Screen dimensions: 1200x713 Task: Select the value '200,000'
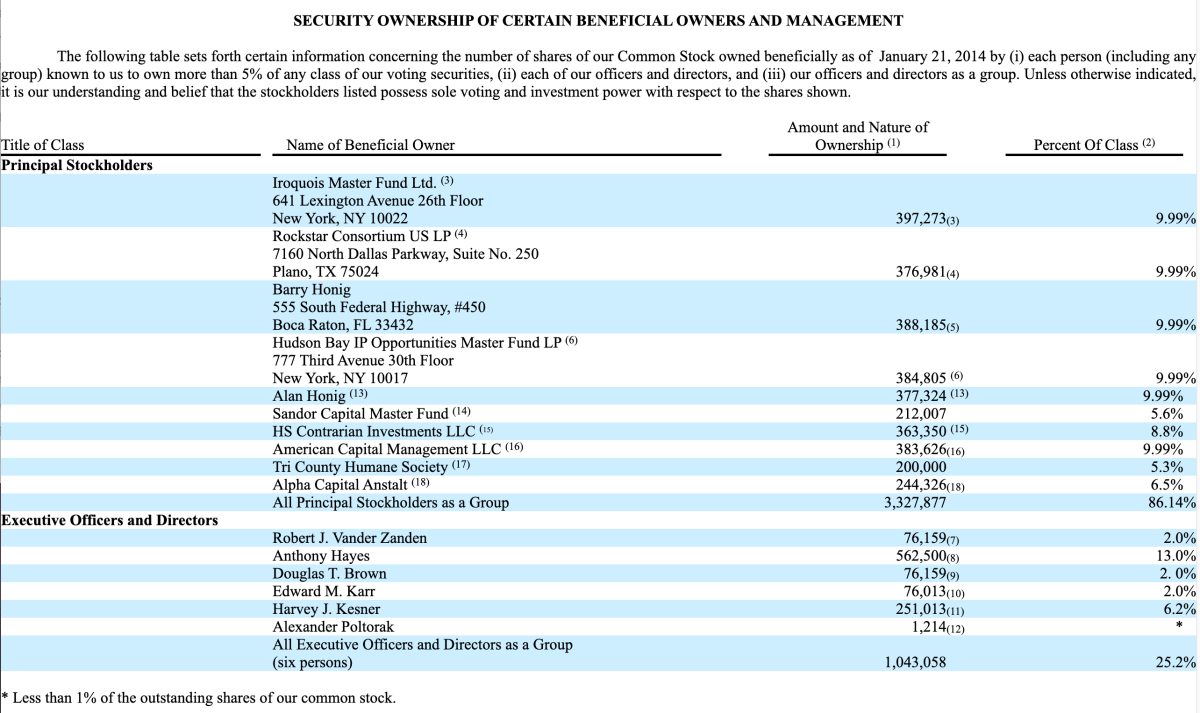(921, 467)
